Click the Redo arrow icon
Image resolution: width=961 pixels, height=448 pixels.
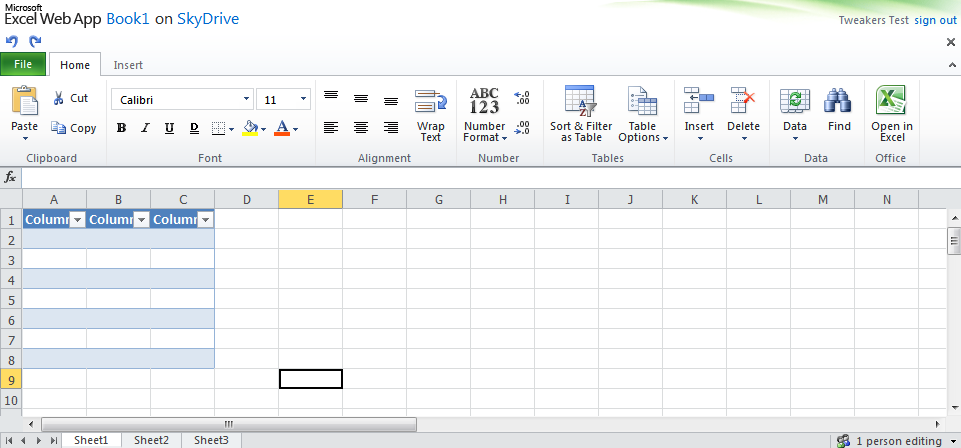[36, 42]
